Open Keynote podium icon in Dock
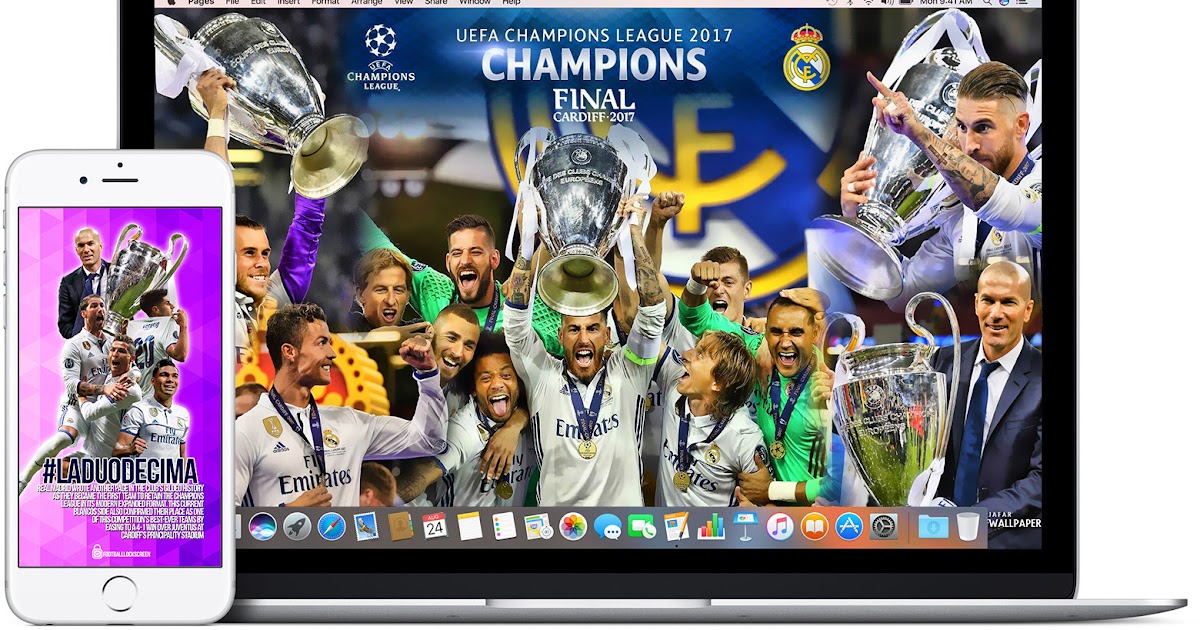Screen dimensions: 1200x630 pyautogui.click(x=745, y=526)
